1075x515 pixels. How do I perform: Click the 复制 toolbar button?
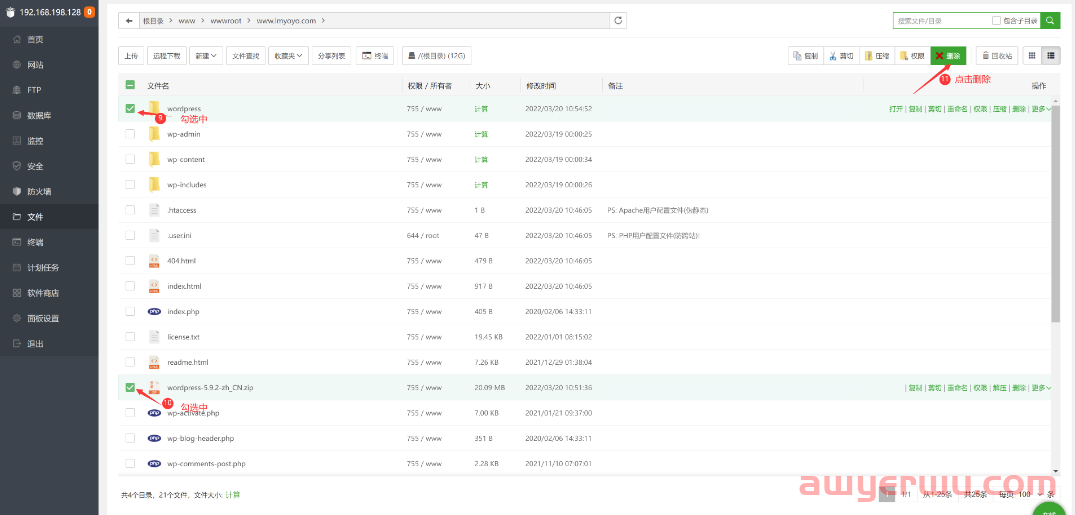coord(806,56)
